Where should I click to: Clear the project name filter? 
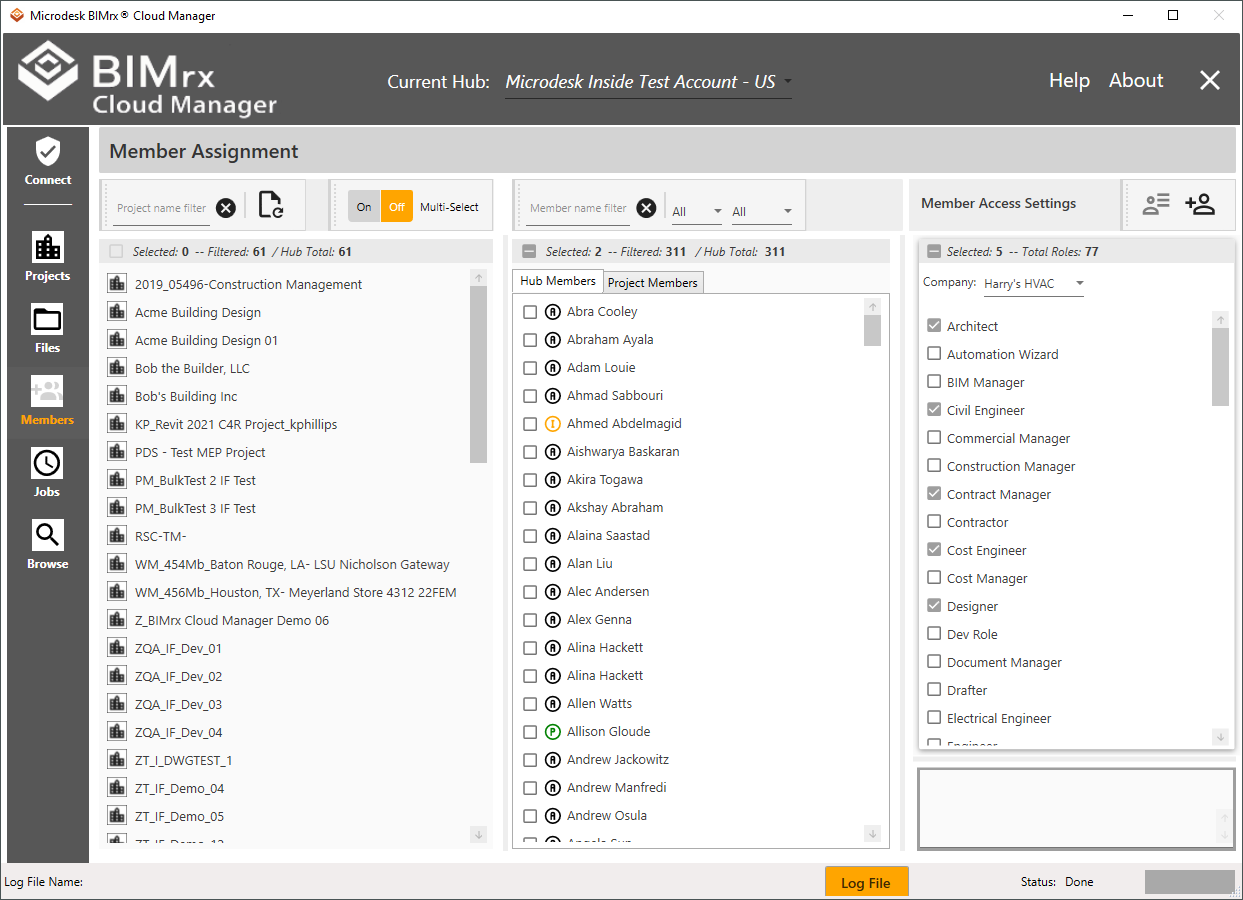(x=226, y=208)
